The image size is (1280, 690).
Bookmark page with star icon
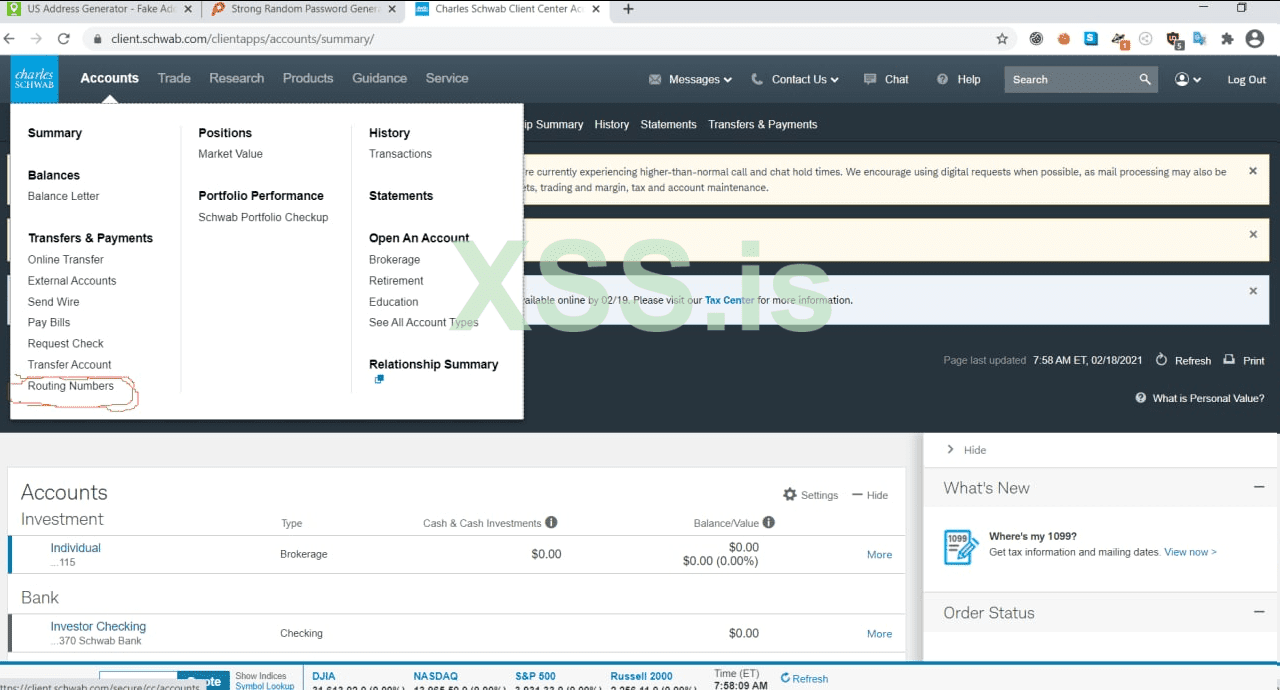point(1002,39)
